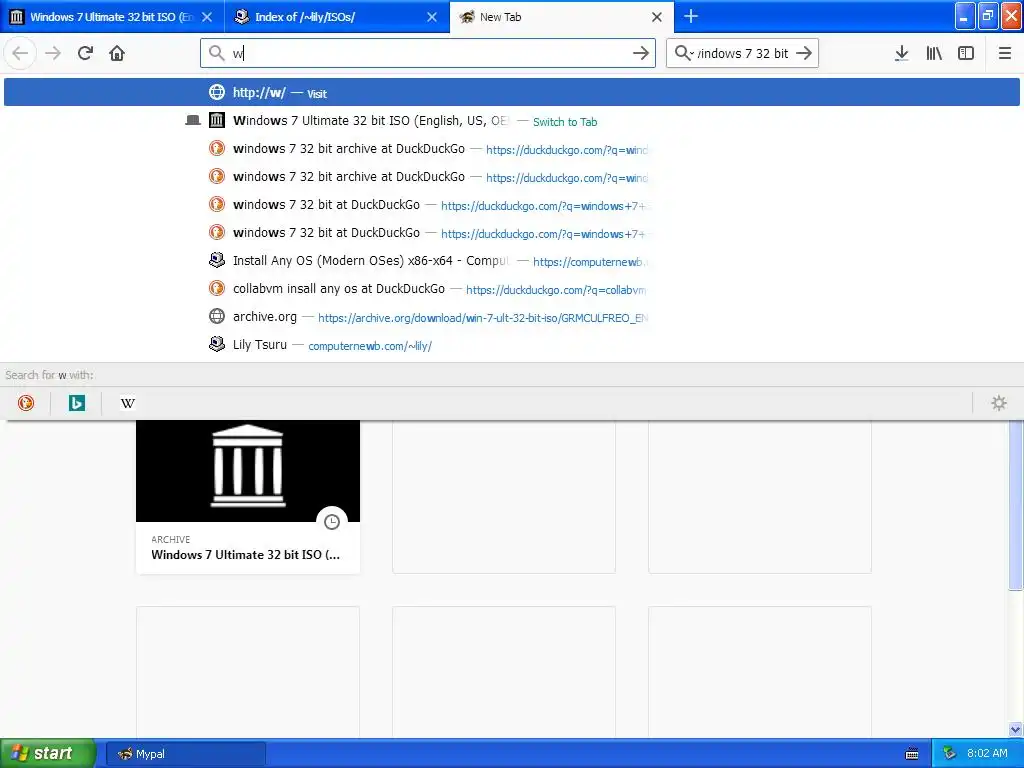
Task: Click the page vertical scrollbar thumb
Action: 1016,505
